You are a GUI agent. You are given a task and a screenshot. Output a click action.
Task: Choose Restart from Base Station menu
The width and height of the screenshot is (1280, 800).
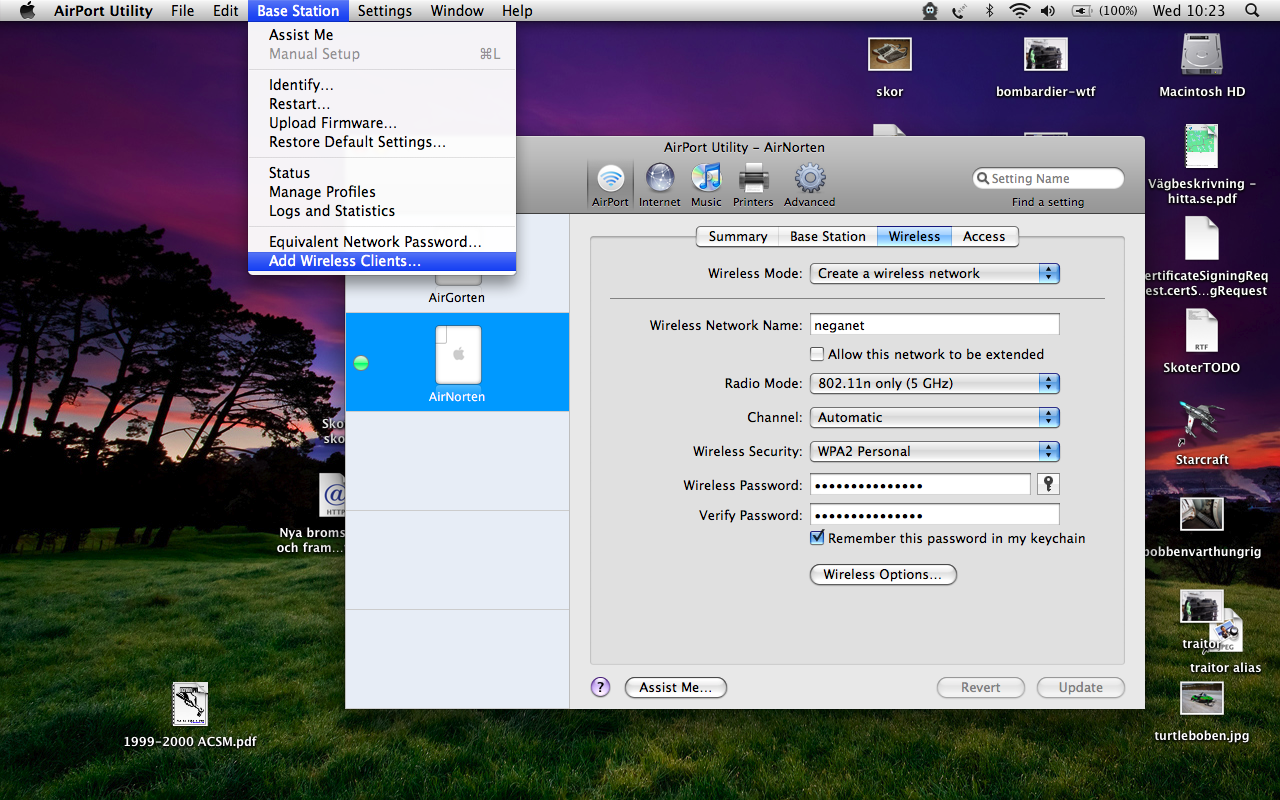[382, 104]
